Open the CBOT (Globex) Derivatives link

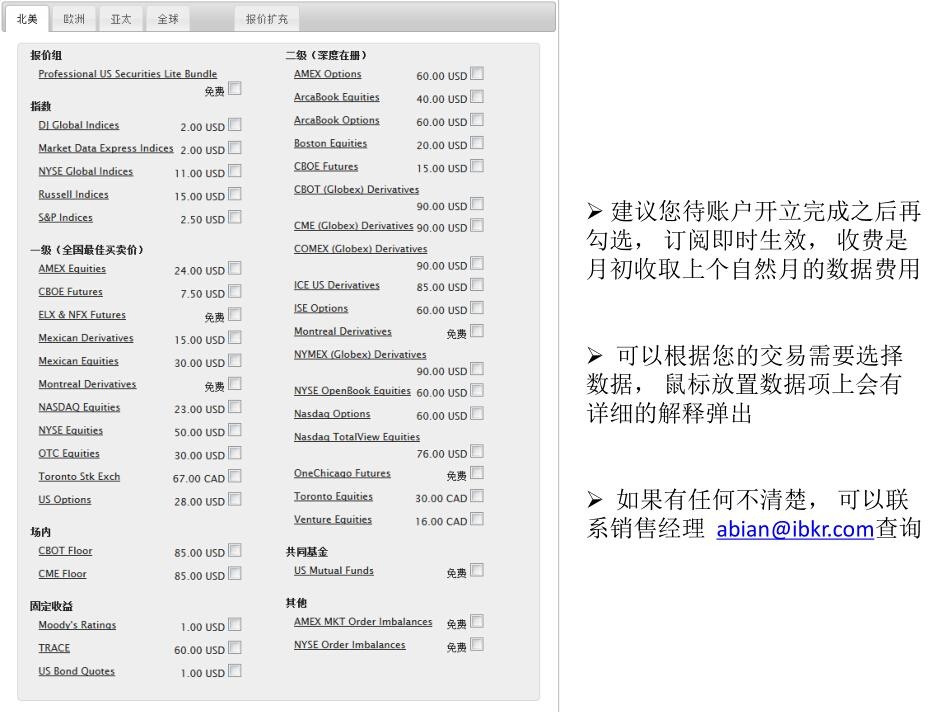357,190
